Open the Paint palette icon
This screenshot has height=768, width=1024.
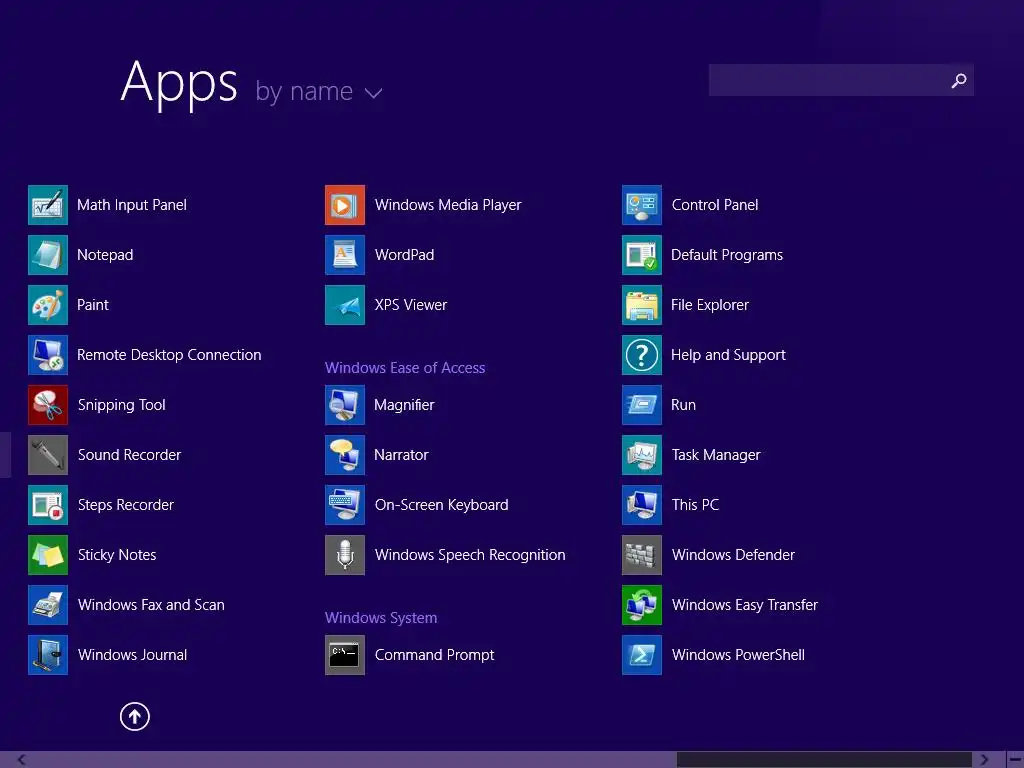click(48, 305)
